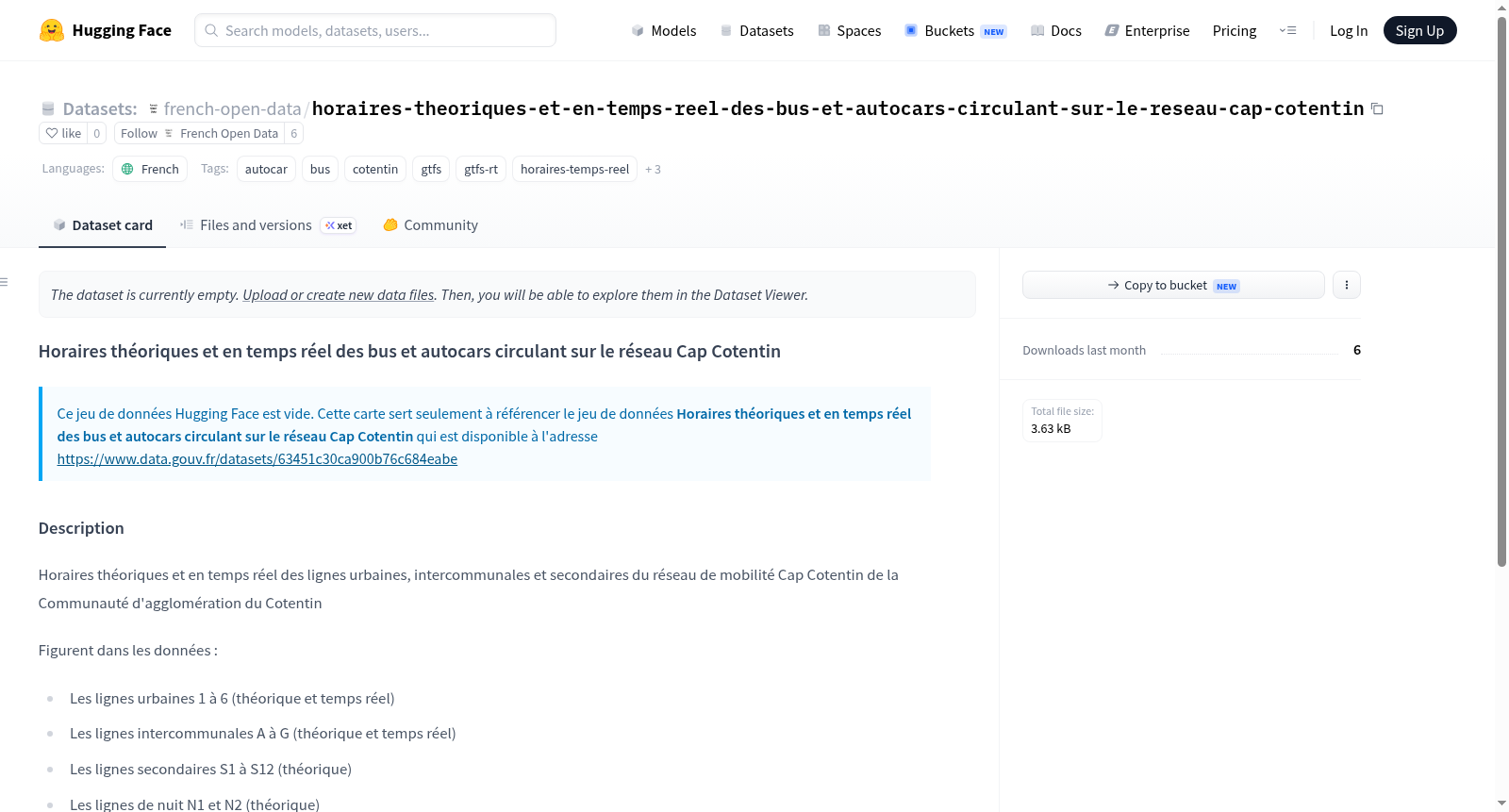This screenshot has width=1509, height=812.
Task: Switch to Files and versions tab
Action: point(268,225)
